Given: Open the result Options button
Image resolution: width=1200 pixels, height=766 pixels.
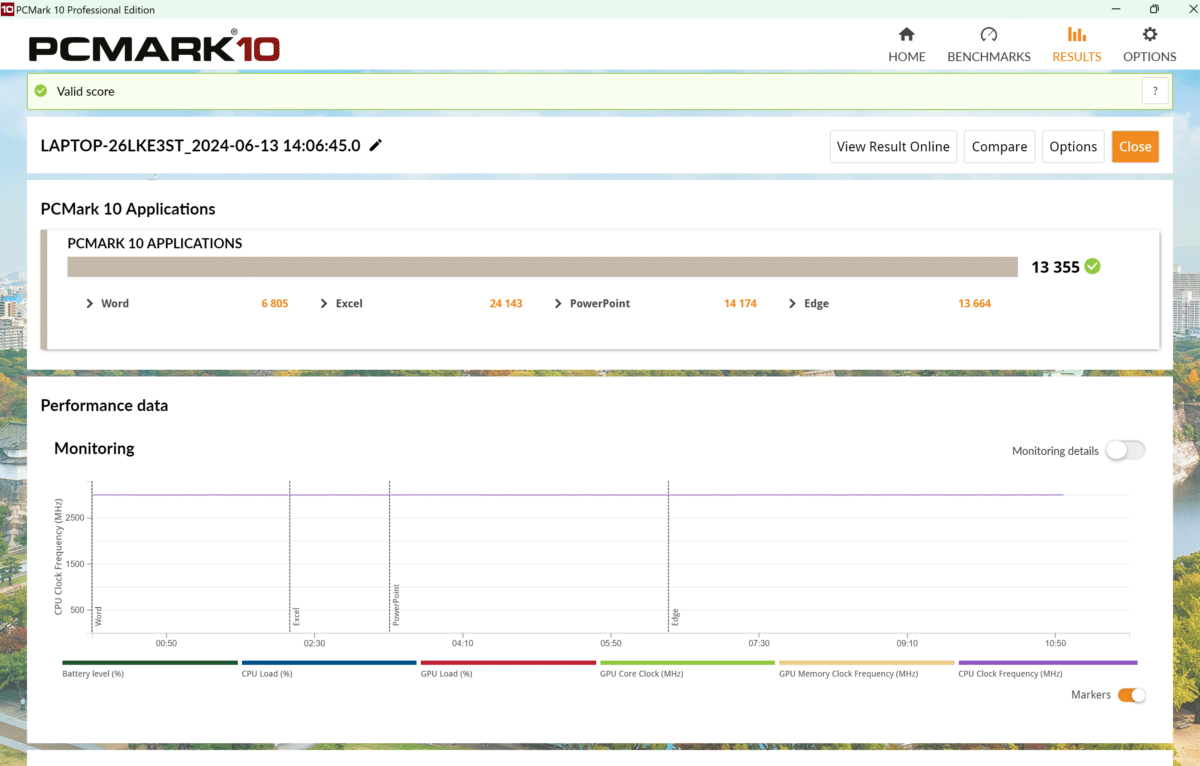Looking at the screenshot, I should pyautogui.click(x=1073, y=146).
